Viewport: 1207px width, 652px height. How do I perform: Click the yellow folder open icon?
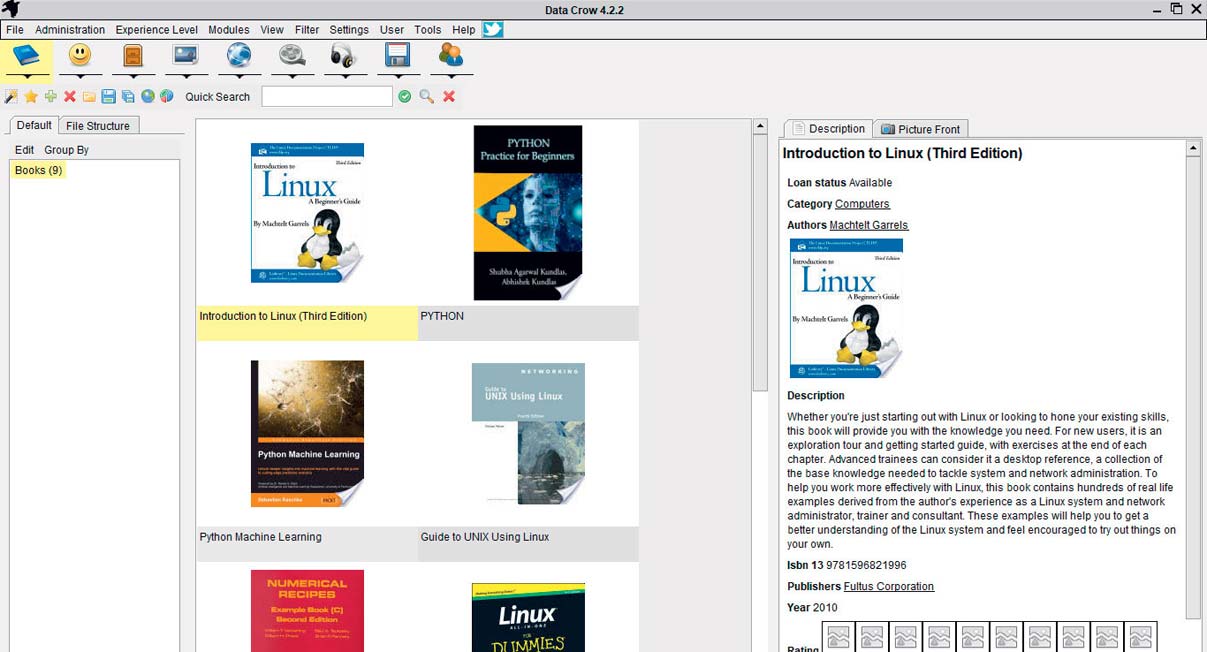point(89,96)
